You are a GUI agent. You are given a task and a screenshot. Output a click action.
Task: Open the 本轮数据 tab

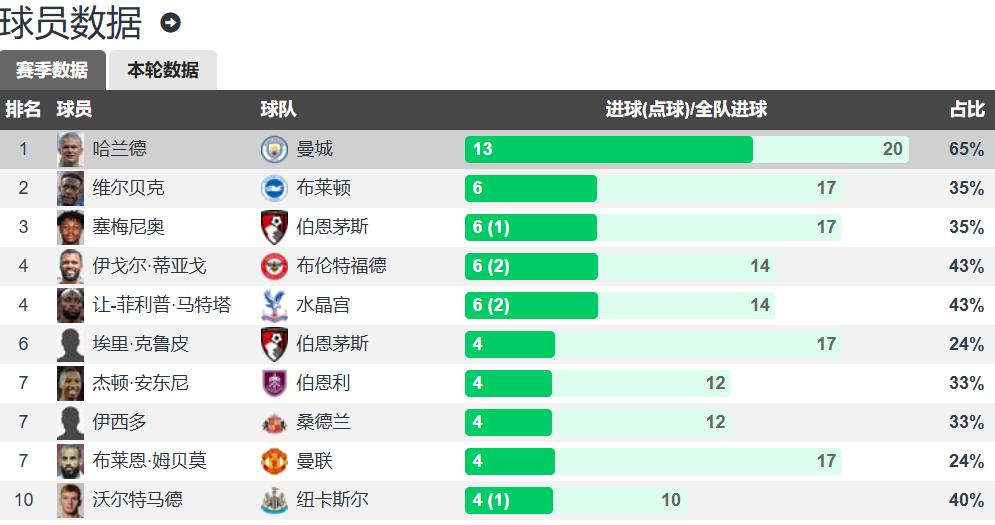pyautogui.click(x=162, y=70)
